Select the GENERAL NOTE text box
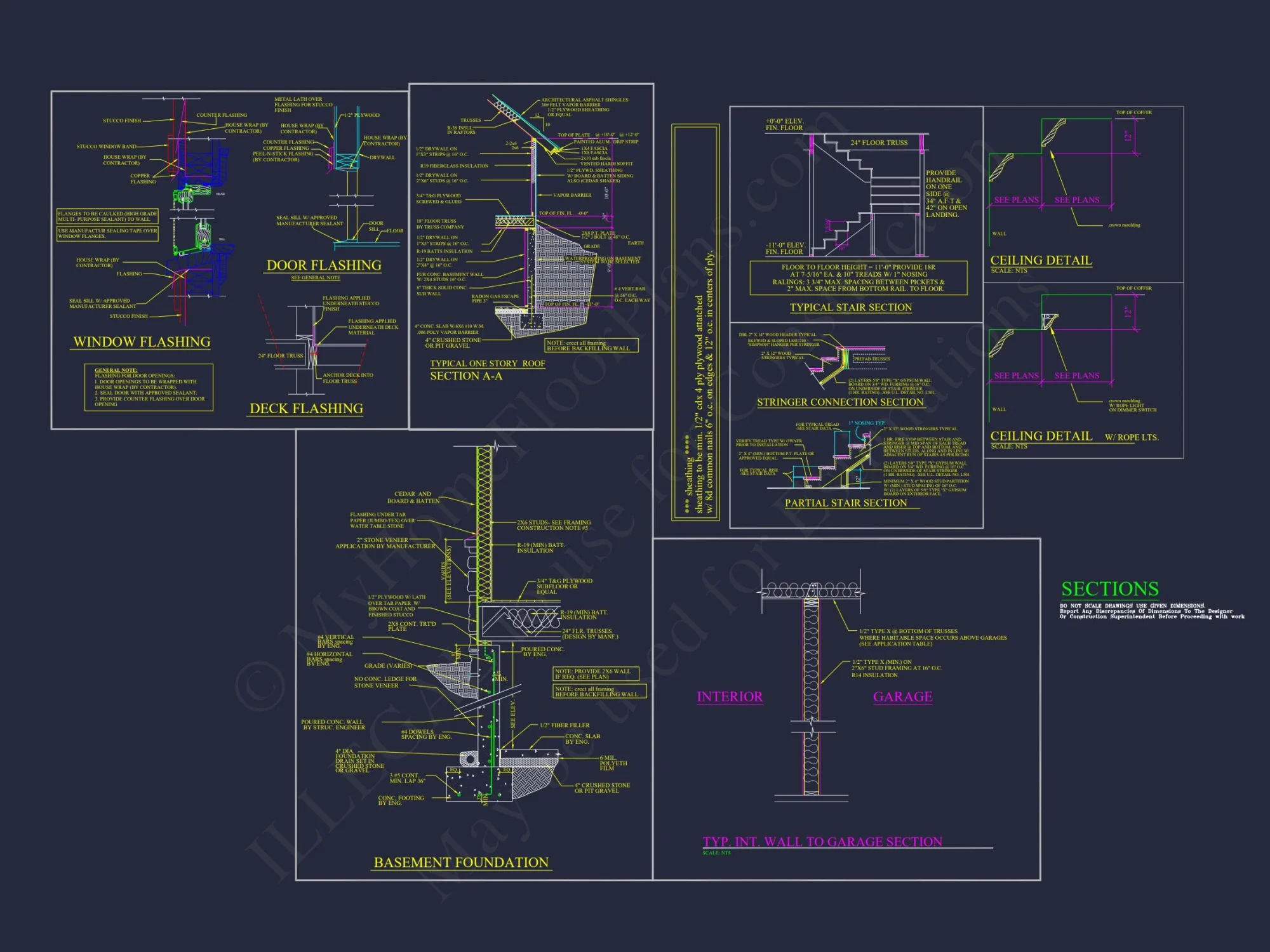Image resolution: width=1270 pixels, height=952 pixels. [x=149, y=387]
